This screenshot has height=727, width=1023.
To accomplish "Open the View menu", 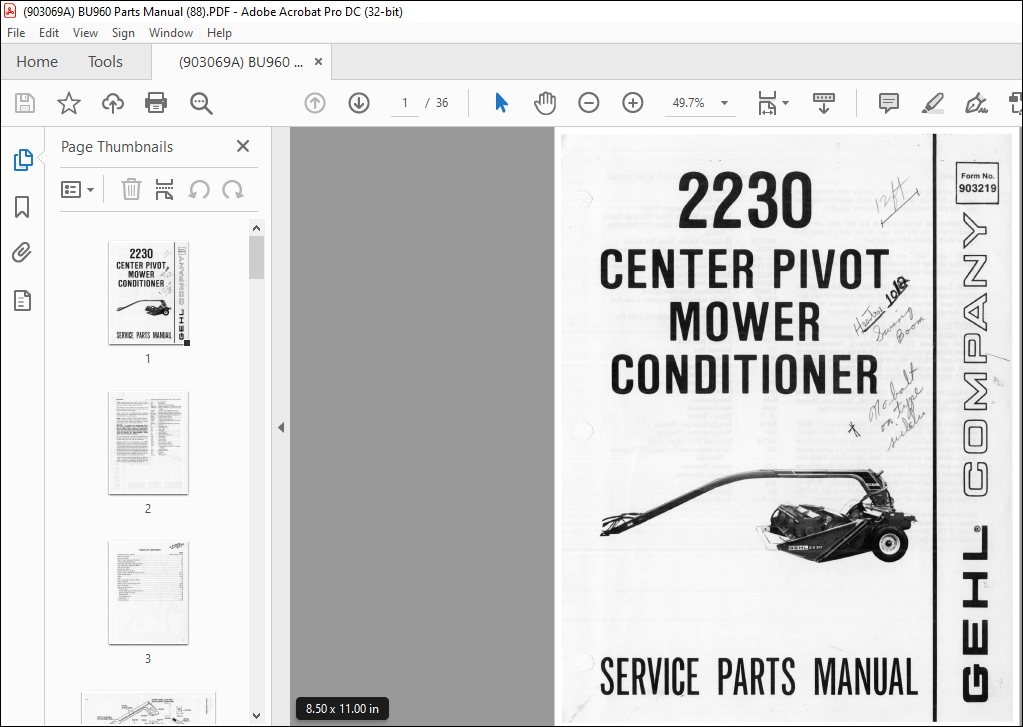I will point(85,33).
